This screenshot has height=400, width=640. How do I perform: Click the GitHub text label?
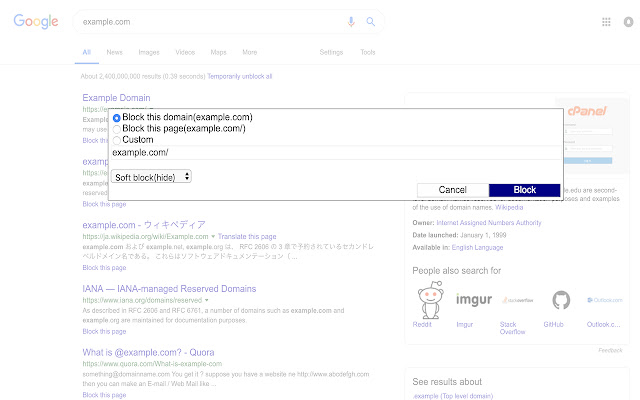(553, 324)
